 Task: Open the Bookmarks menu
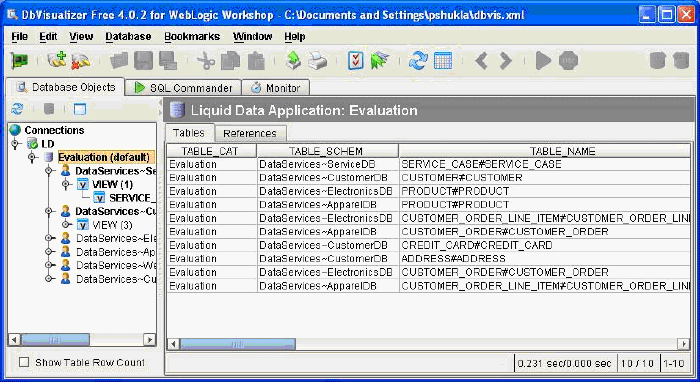click(192, 37)
